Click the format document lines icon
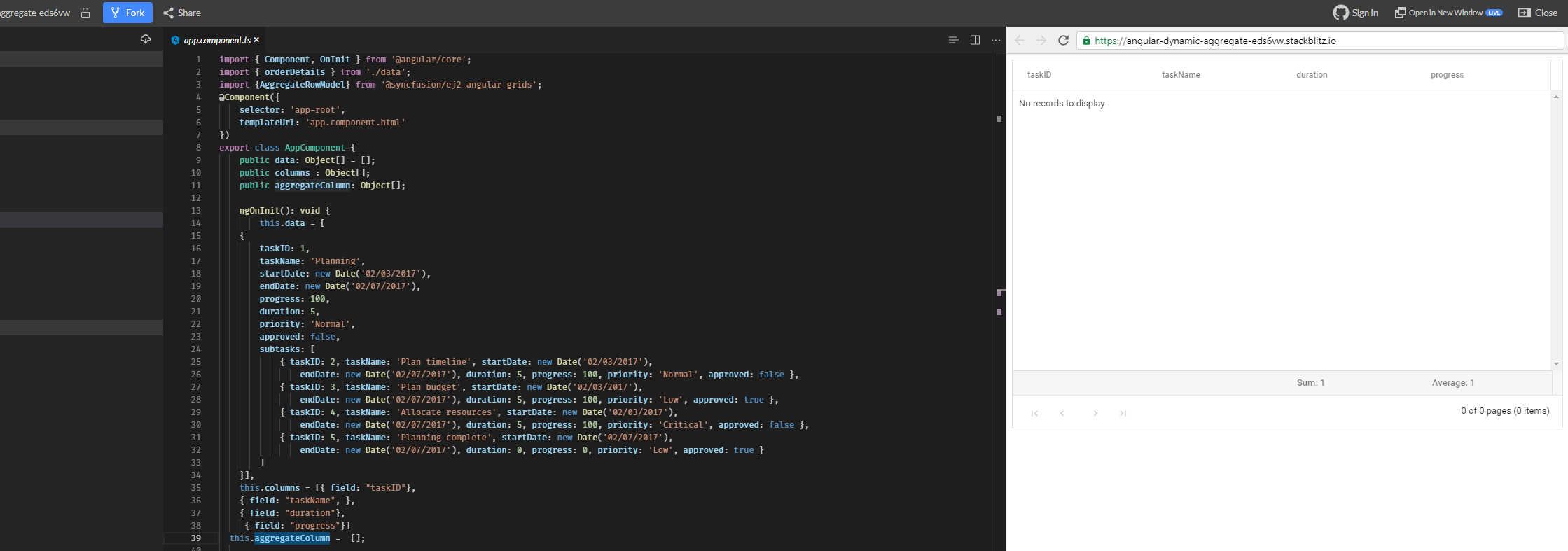Viewport: 1568px width, 551px height. coord(953,40)
